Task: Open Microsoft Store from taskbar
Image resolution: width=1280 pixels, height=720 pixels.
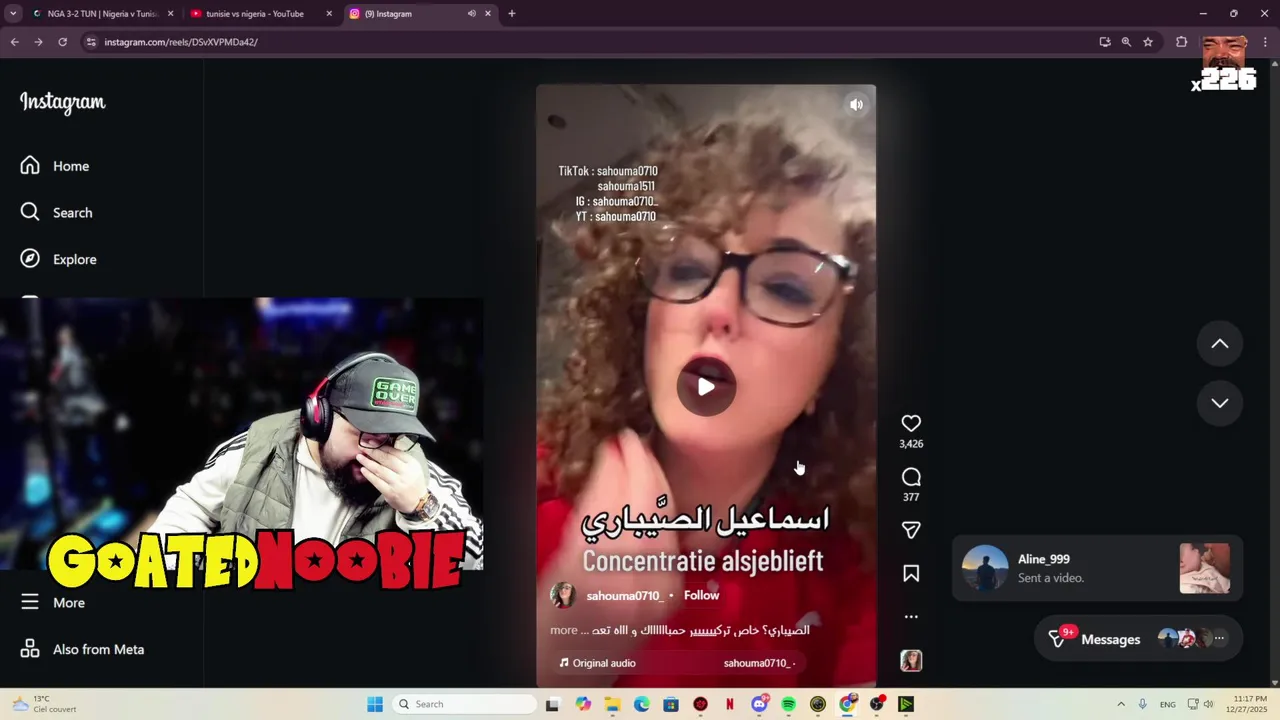Action: pos(671,704)
